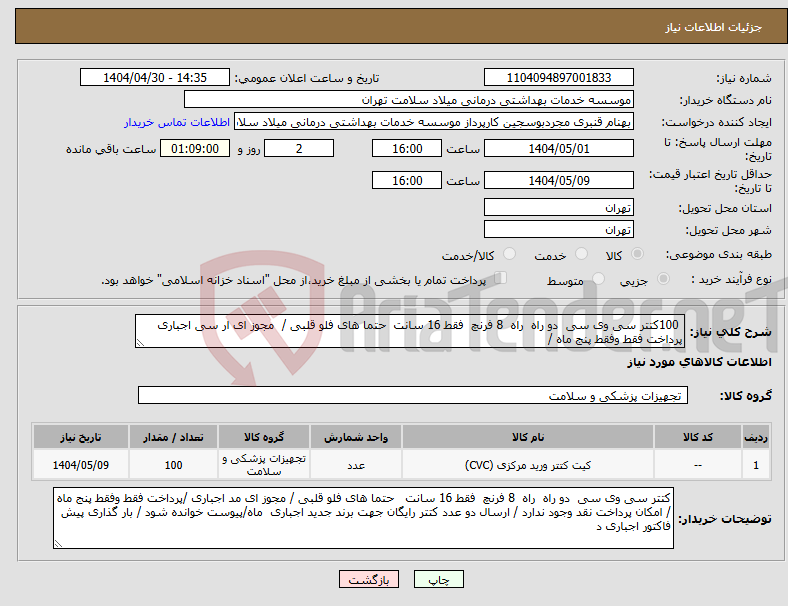
Task: Click the table date cell 1404/05/09
Action: coord(80,465)
